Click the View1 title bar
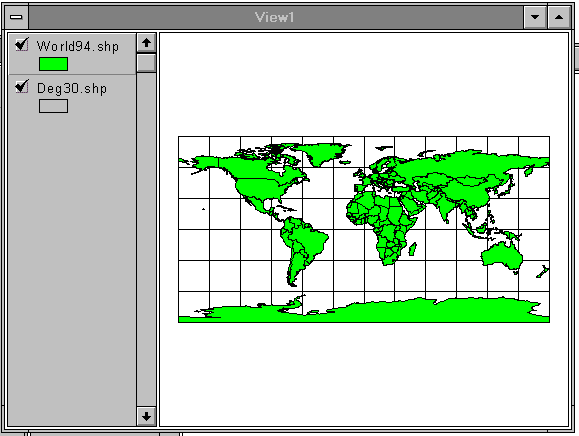This screenshot has width=579, height=436. [x=275, y=17]
